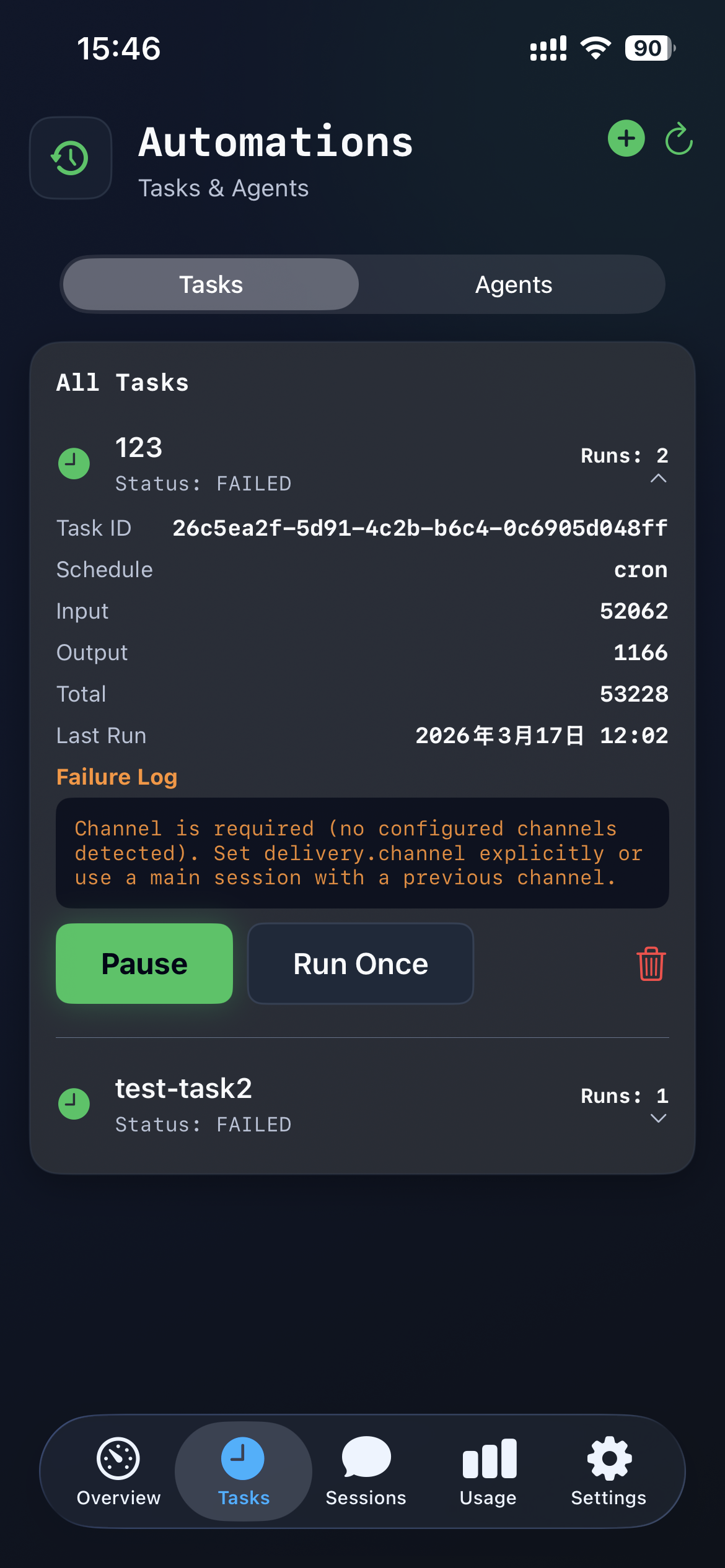
Task: Select the Tasks bottom navigation tab
Action: coord(244,1471)
